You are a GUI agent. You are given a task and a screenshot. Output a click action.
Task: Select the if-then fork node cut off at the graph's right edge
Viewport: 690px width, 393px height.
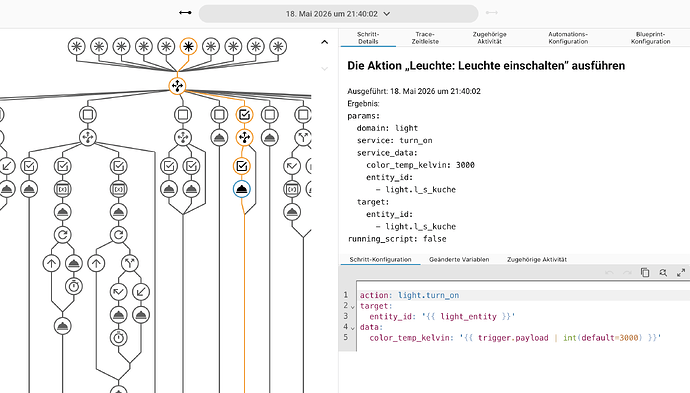coord(303,137)
